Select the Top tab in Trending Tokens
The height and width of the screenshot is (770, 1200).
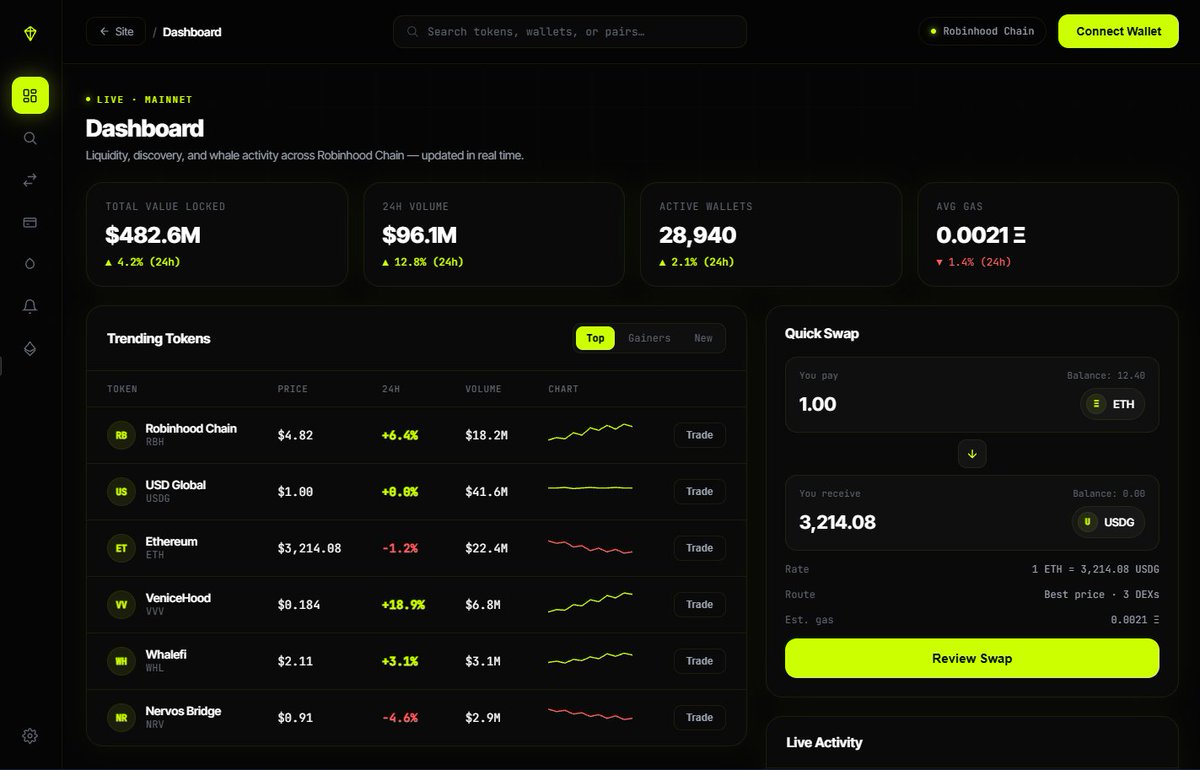[595, 338]
